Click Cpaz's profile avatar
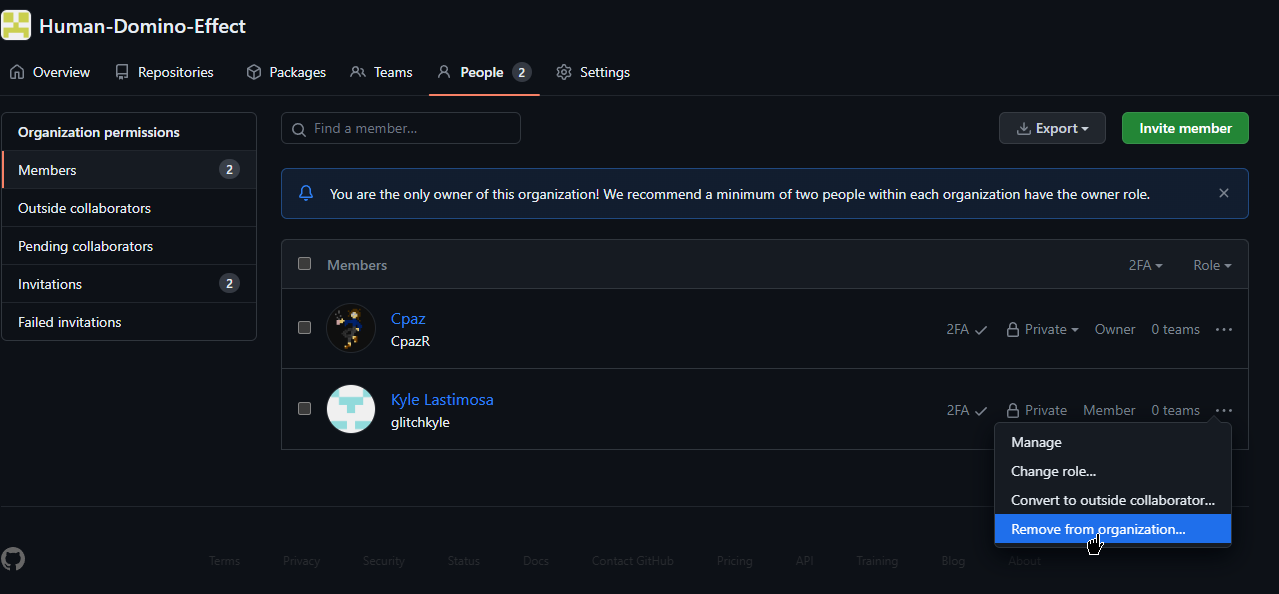Image resolution: width=1279 pixels, height=594 pixels. click(x=351, y=328)
